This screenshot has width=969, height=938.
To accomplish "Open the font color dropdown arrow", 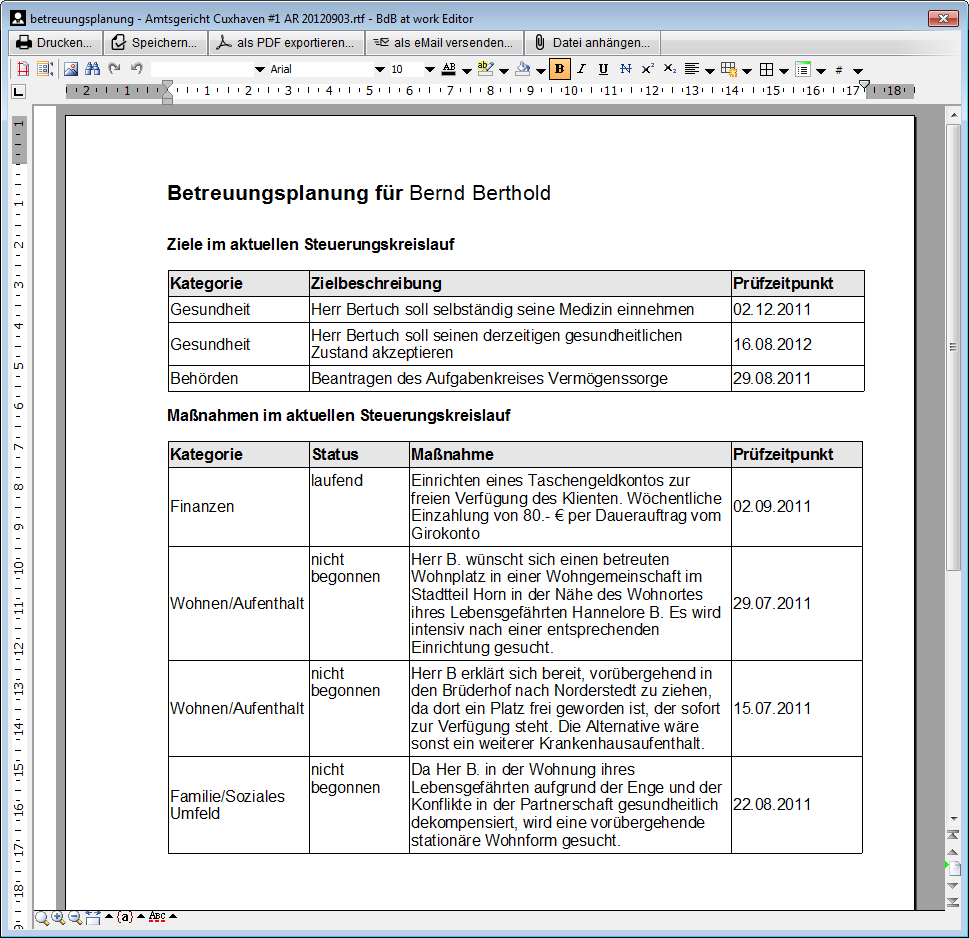I will click(x=467, y=70).
